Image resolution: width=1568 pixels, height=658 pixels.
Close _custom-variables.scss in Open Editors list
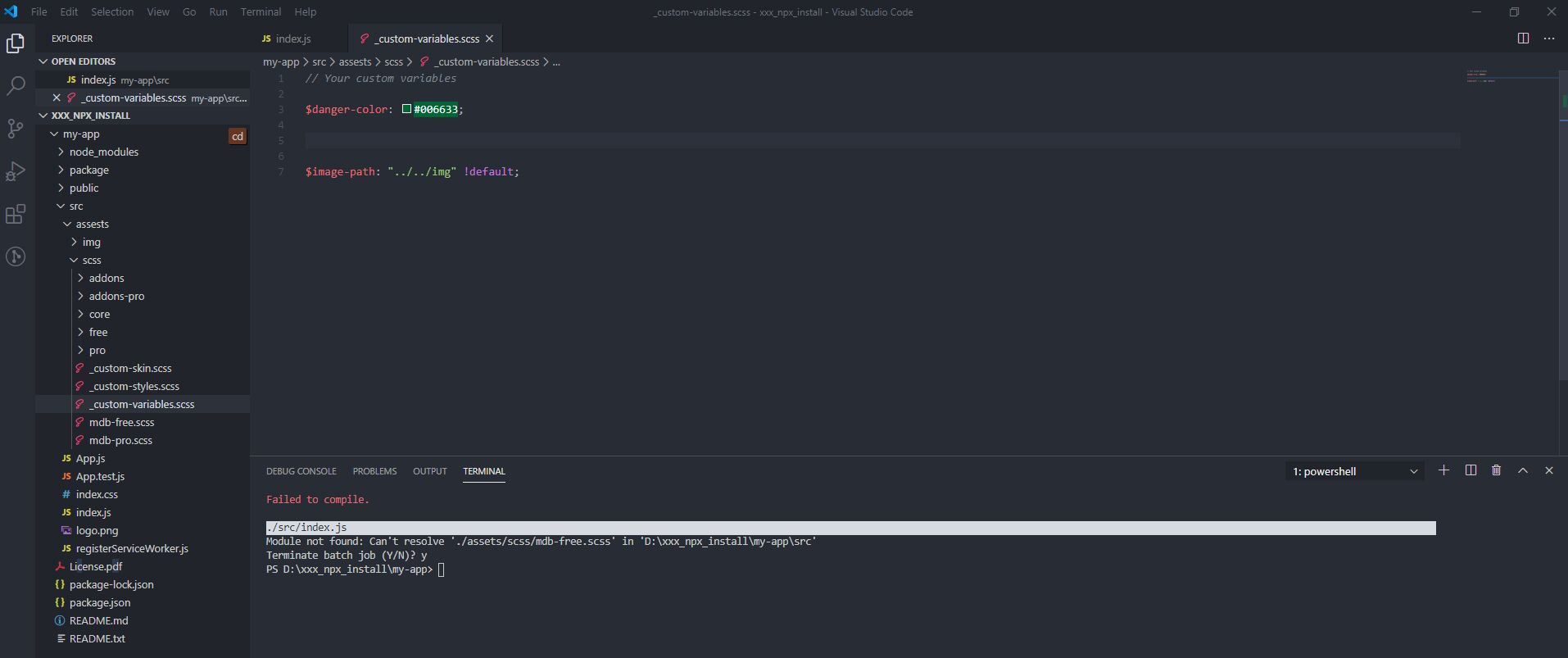pyautogui.click(x=57, y=98)
